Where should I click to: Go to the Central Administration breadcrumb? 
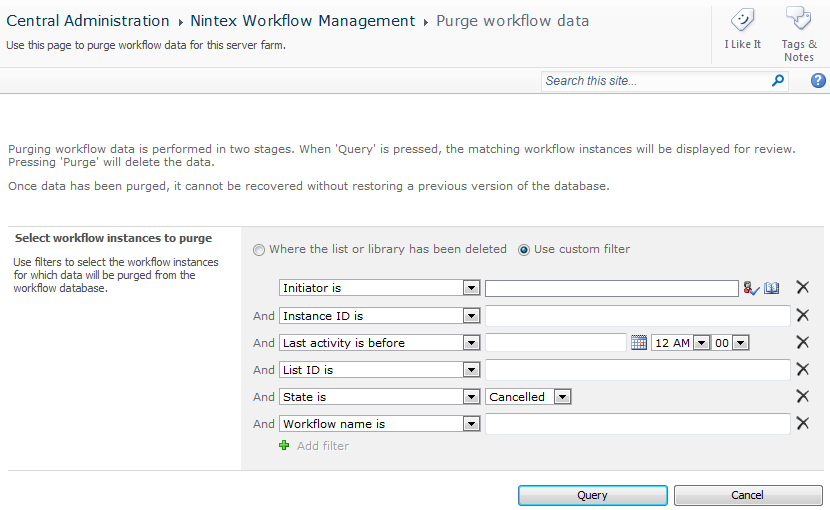[88, 21]
